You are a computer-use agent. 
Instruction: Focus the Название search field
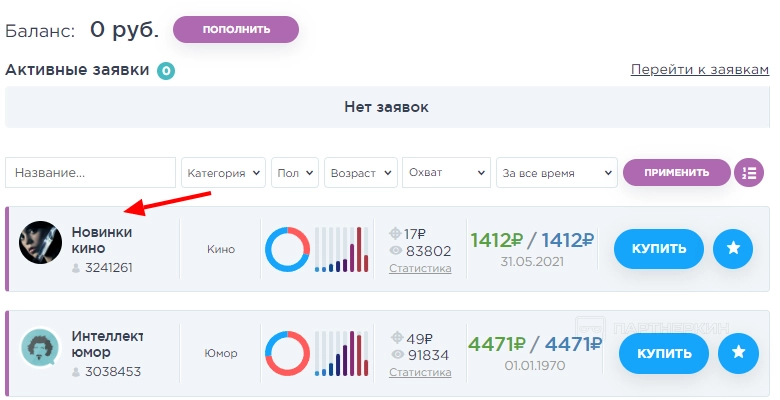point(91,173)
